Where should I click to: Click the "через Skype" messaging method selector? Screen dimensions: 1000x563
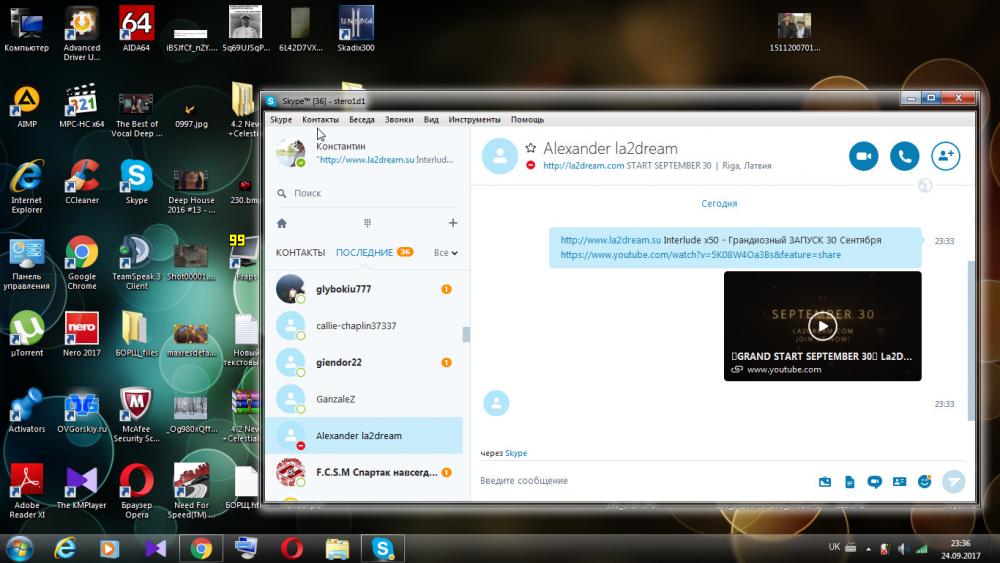click(x=515, y=453)
